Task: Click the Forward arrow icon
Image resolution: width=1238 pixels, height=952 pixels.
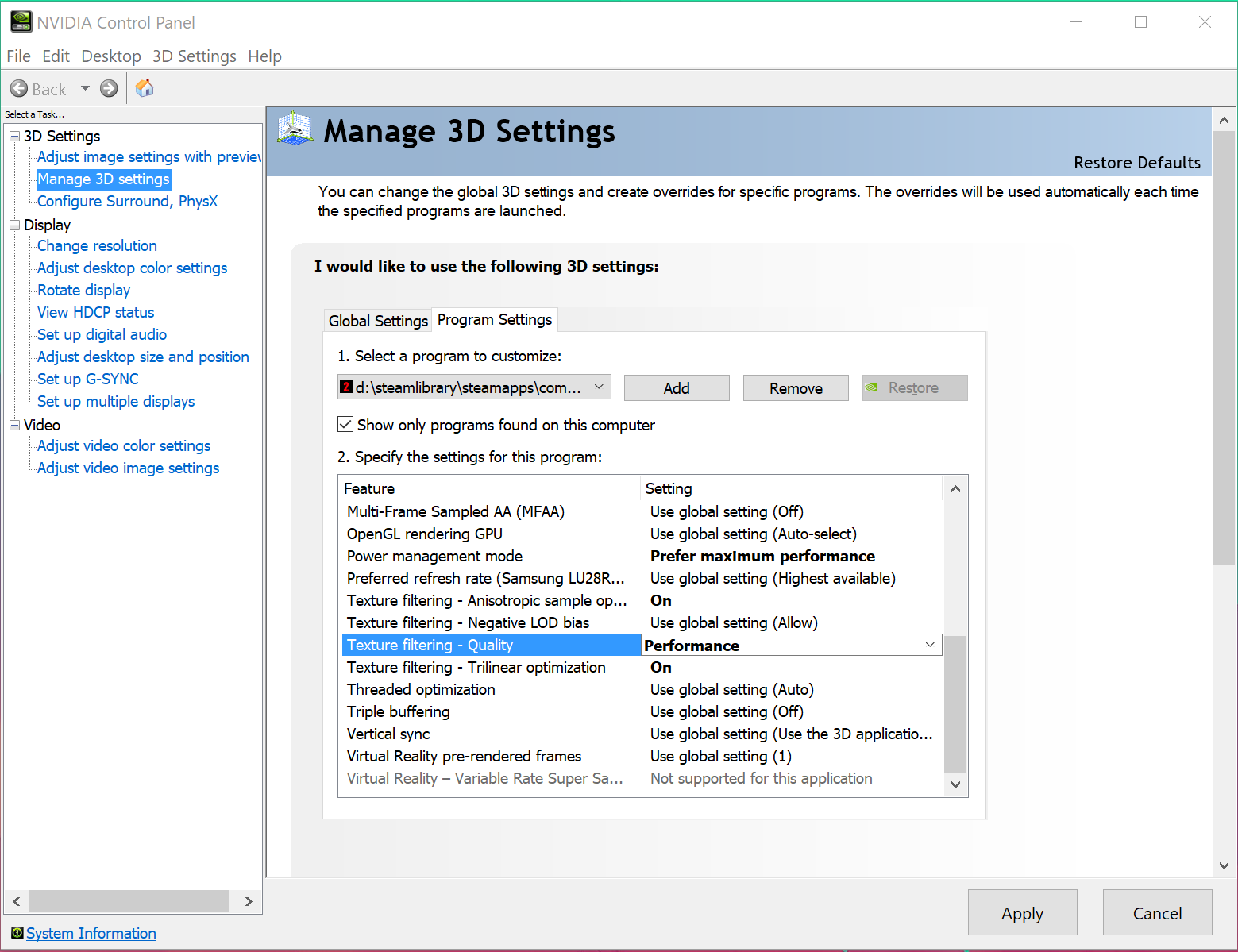Action: [109, 89]
